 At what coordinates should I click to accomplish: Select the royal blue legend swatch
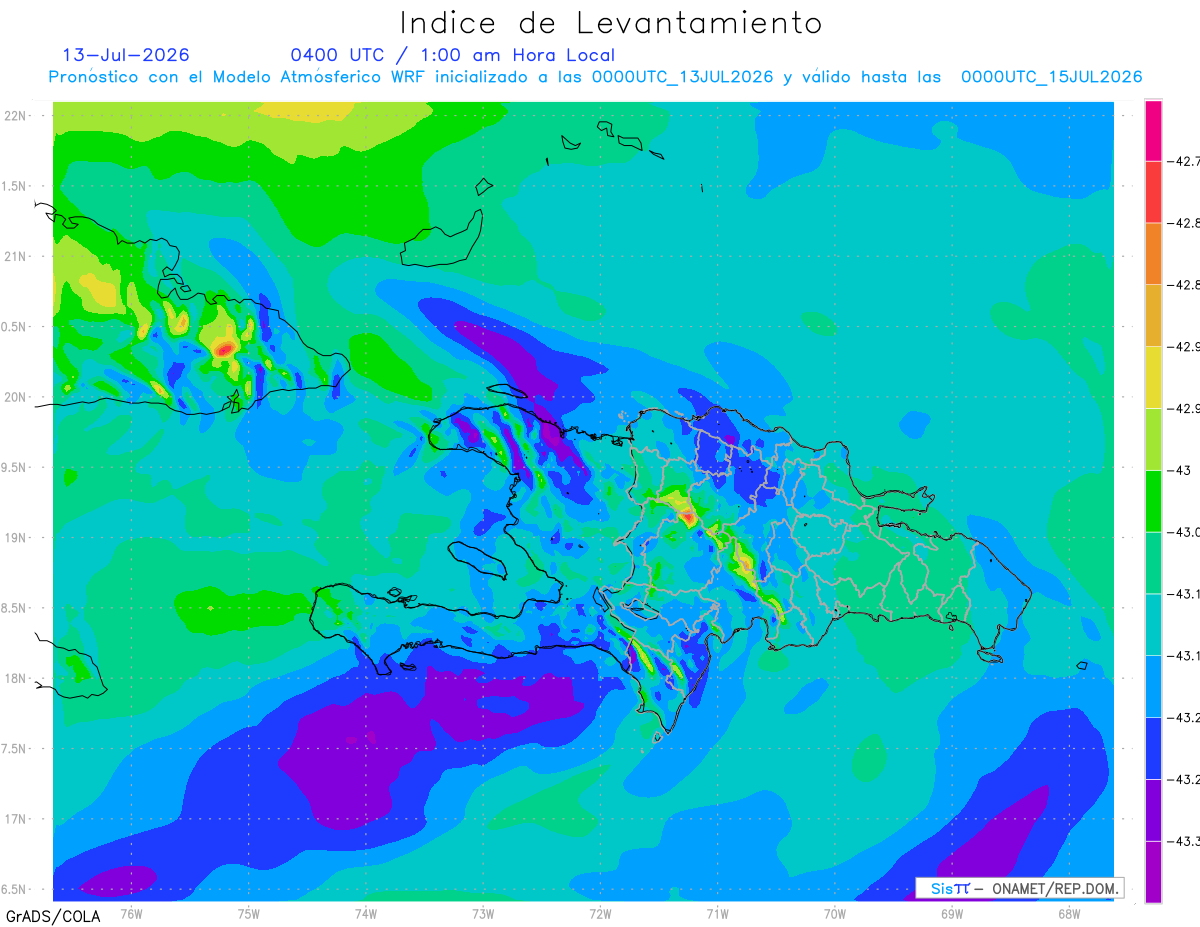[1153, 748]
